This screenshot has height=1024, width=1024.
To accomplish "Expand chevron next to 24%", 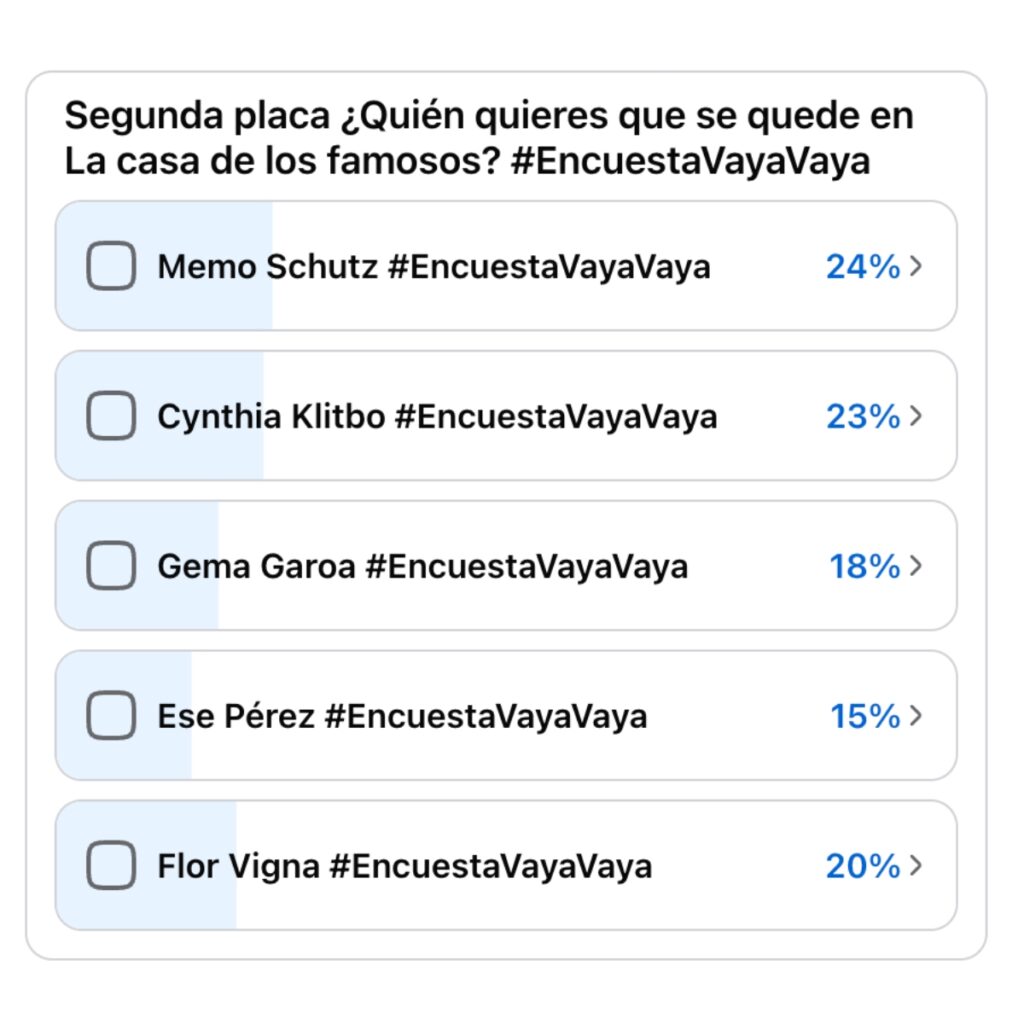I will (916, 266).
